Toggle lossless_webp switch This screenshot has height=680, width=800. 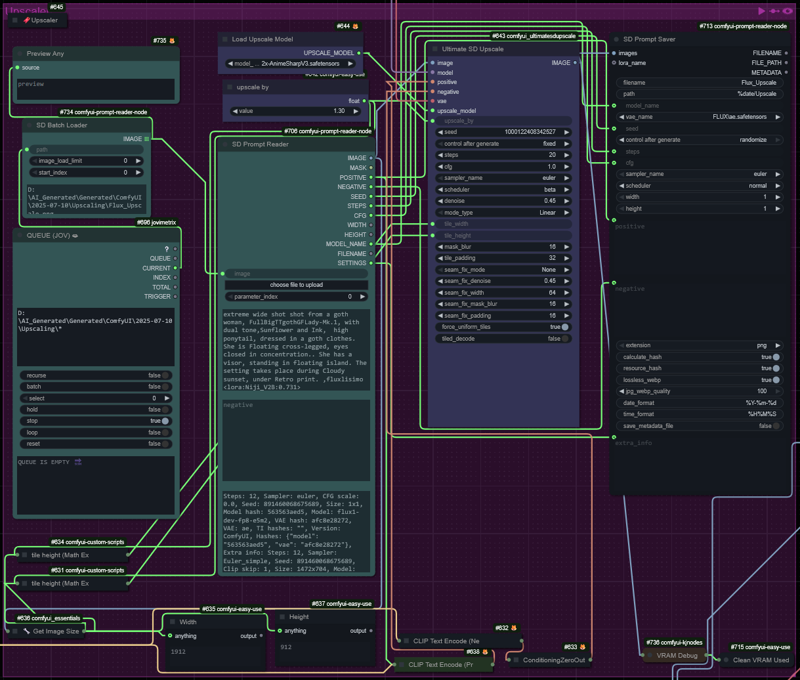(x=776, y=380)
